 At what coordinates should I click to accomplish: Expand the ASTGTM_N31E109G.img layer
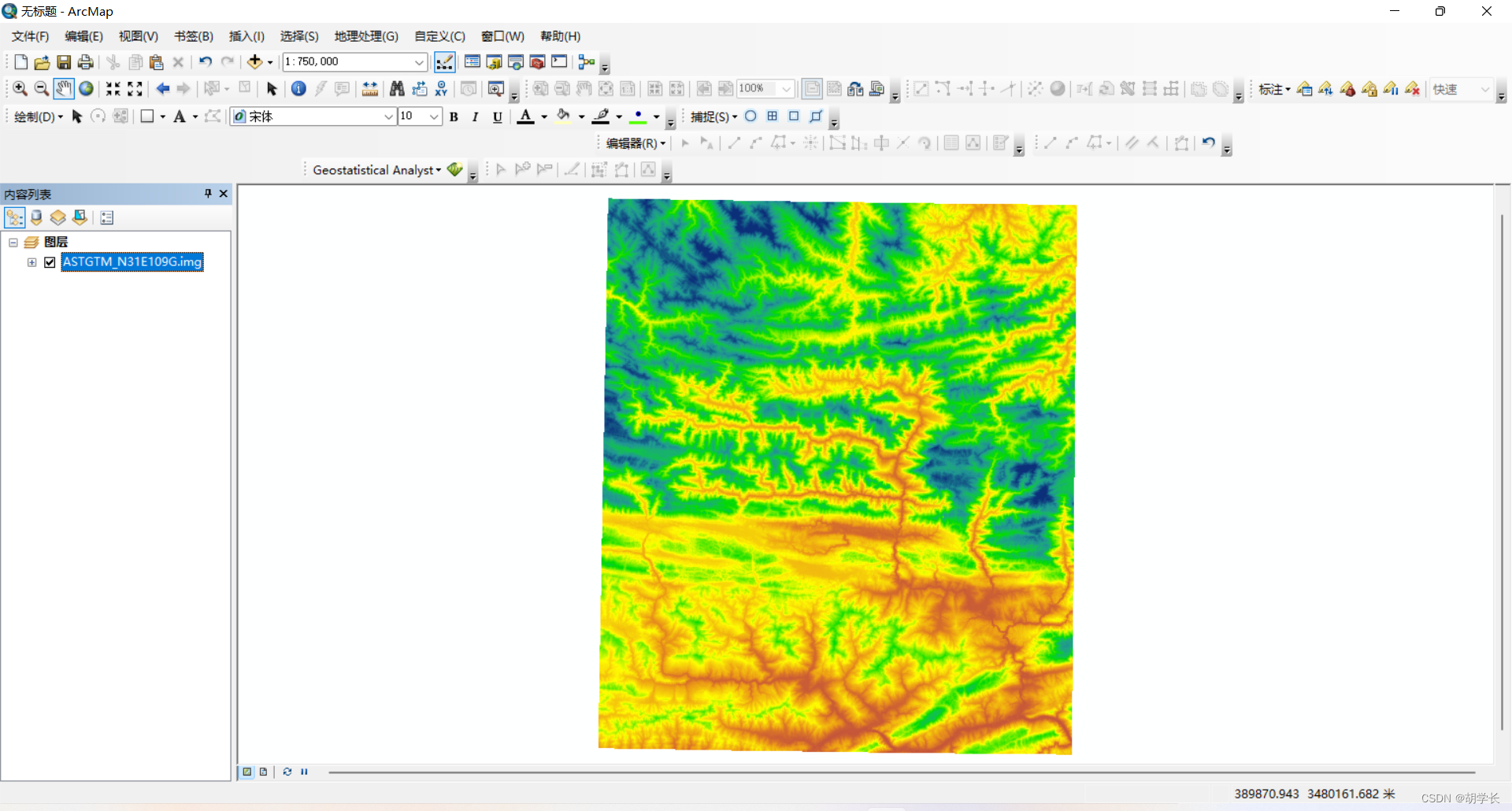point(32,262)
